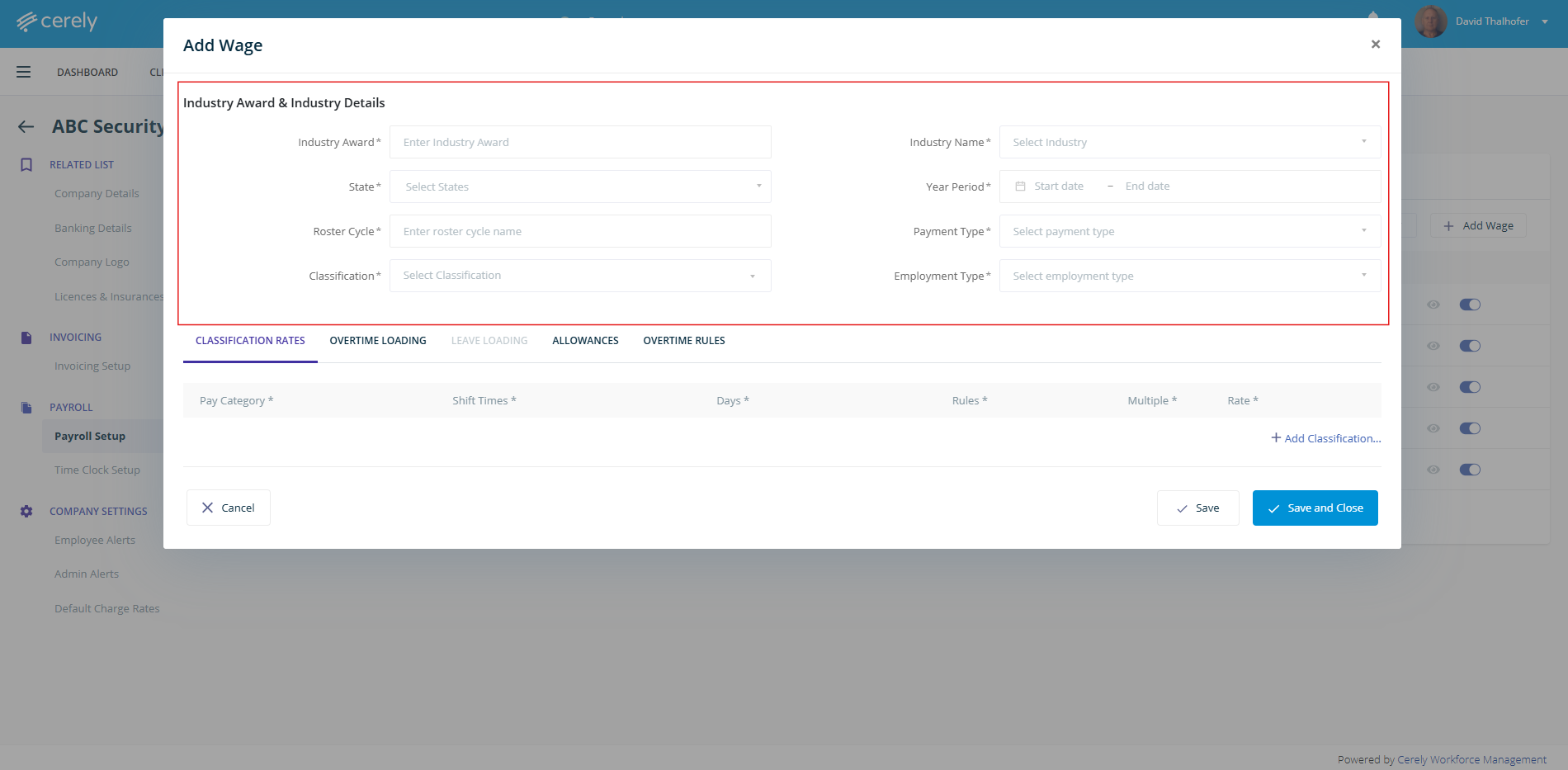Expand the Select States dropdown
Viewport: 1568px width, 770px height.
click(580, 187)
